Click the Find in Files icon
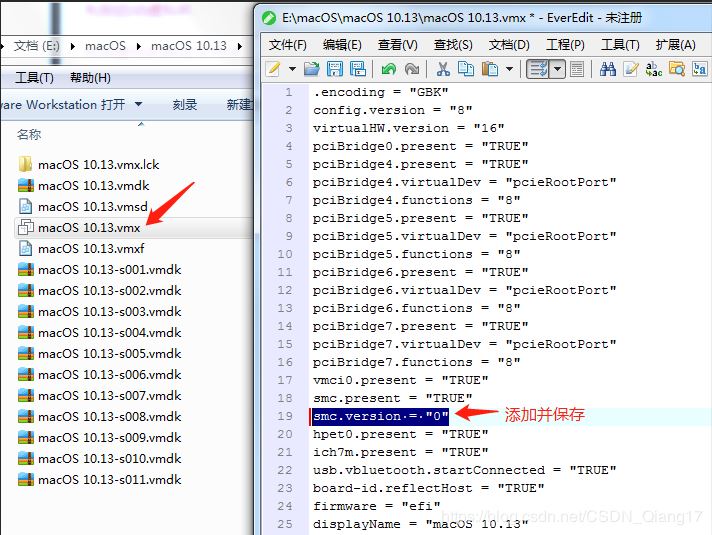This screenshot has height=535, width=712. [x=677, y=69]
